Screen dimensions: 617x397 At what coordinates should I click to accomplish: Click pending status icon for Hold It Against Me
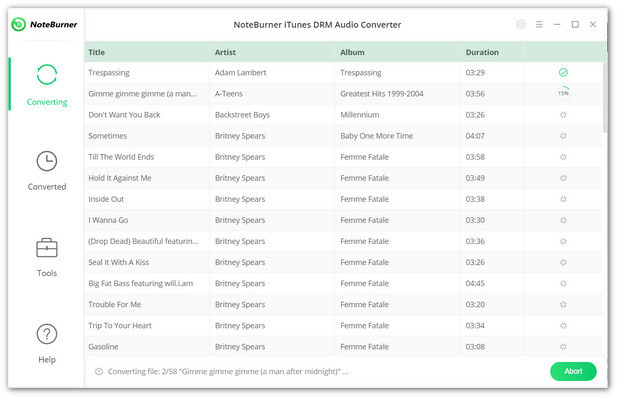[563, 178]
